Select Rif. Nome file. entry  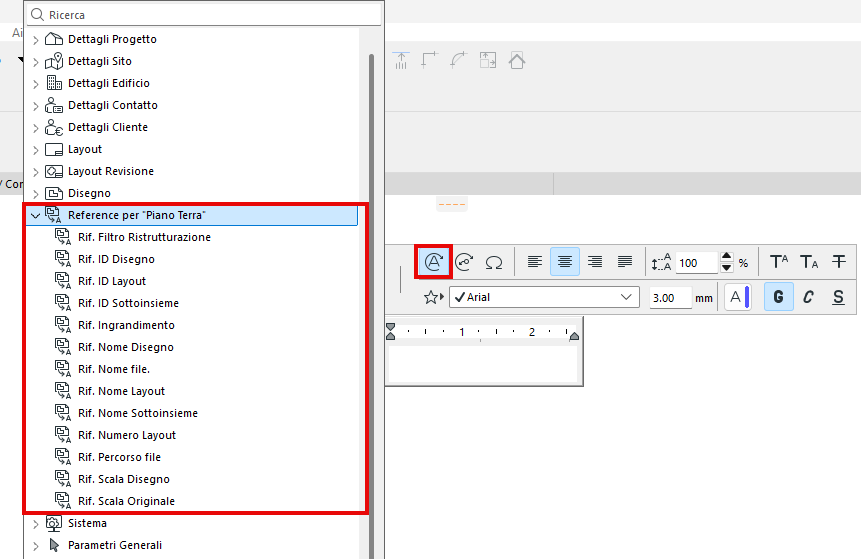[x=114, y=369]
